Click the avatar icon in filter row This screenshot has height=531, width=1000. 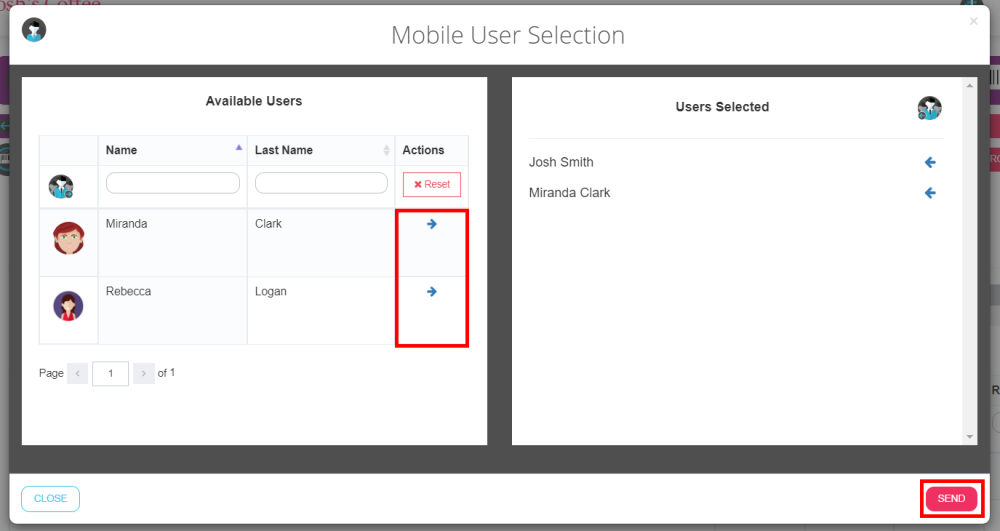coord(62,186)
